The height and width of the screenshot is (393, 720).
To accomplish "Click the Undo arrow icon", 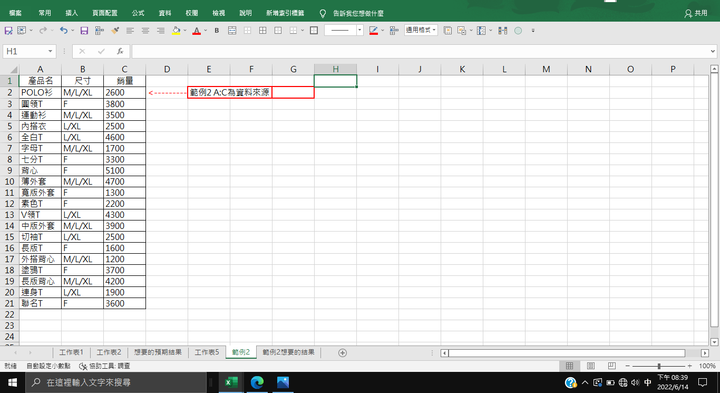I will coord(63,30).
